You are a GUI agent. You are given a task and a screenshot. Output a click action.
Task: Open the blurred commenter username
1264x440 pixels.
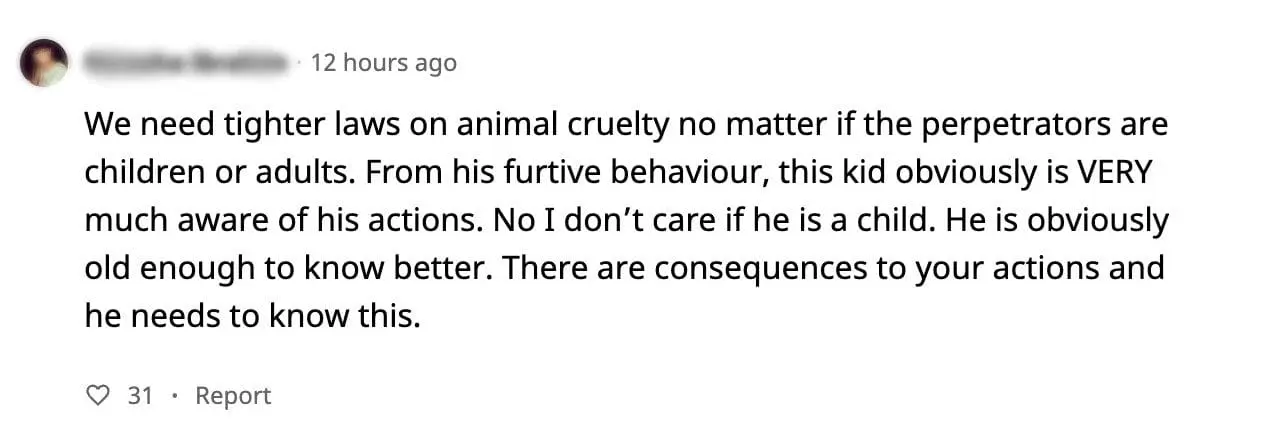188,63
